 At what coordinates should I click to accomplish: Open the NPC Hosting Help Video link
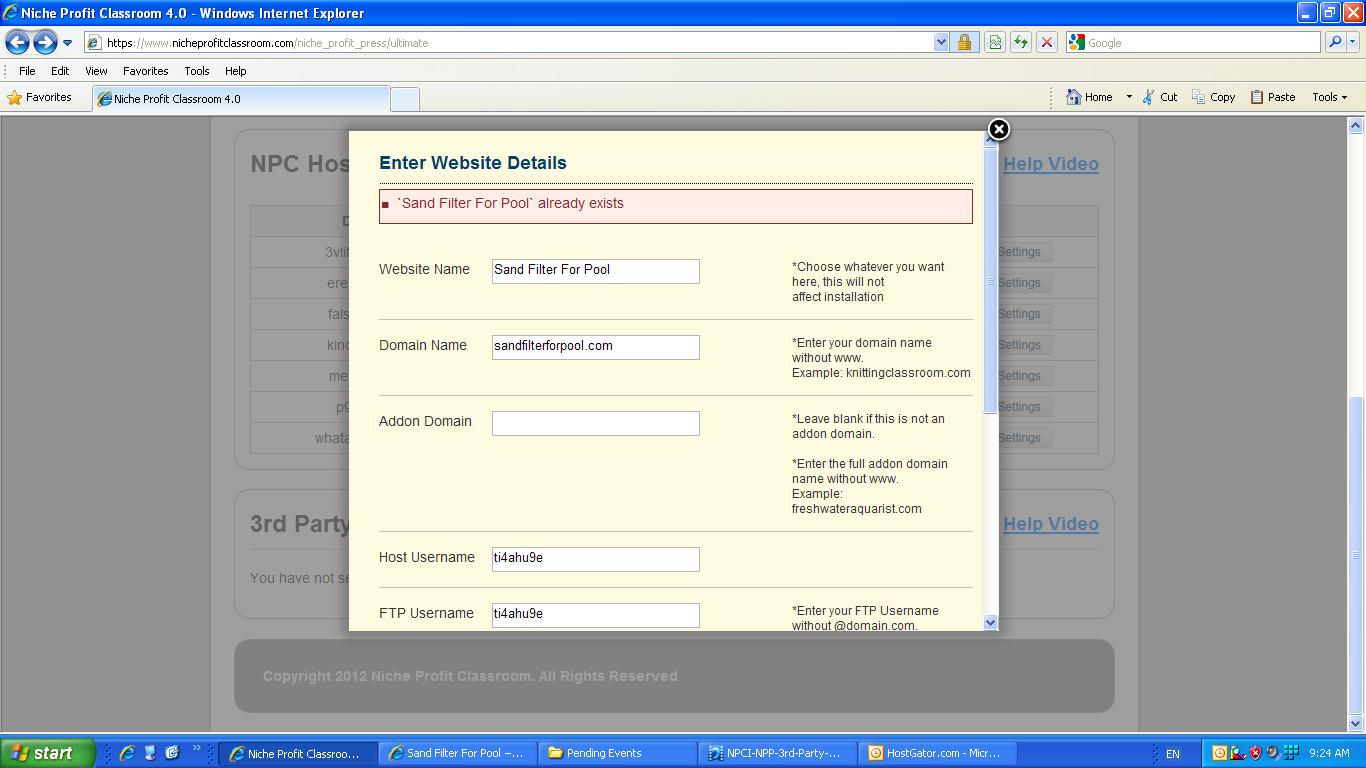point(1050,164)
